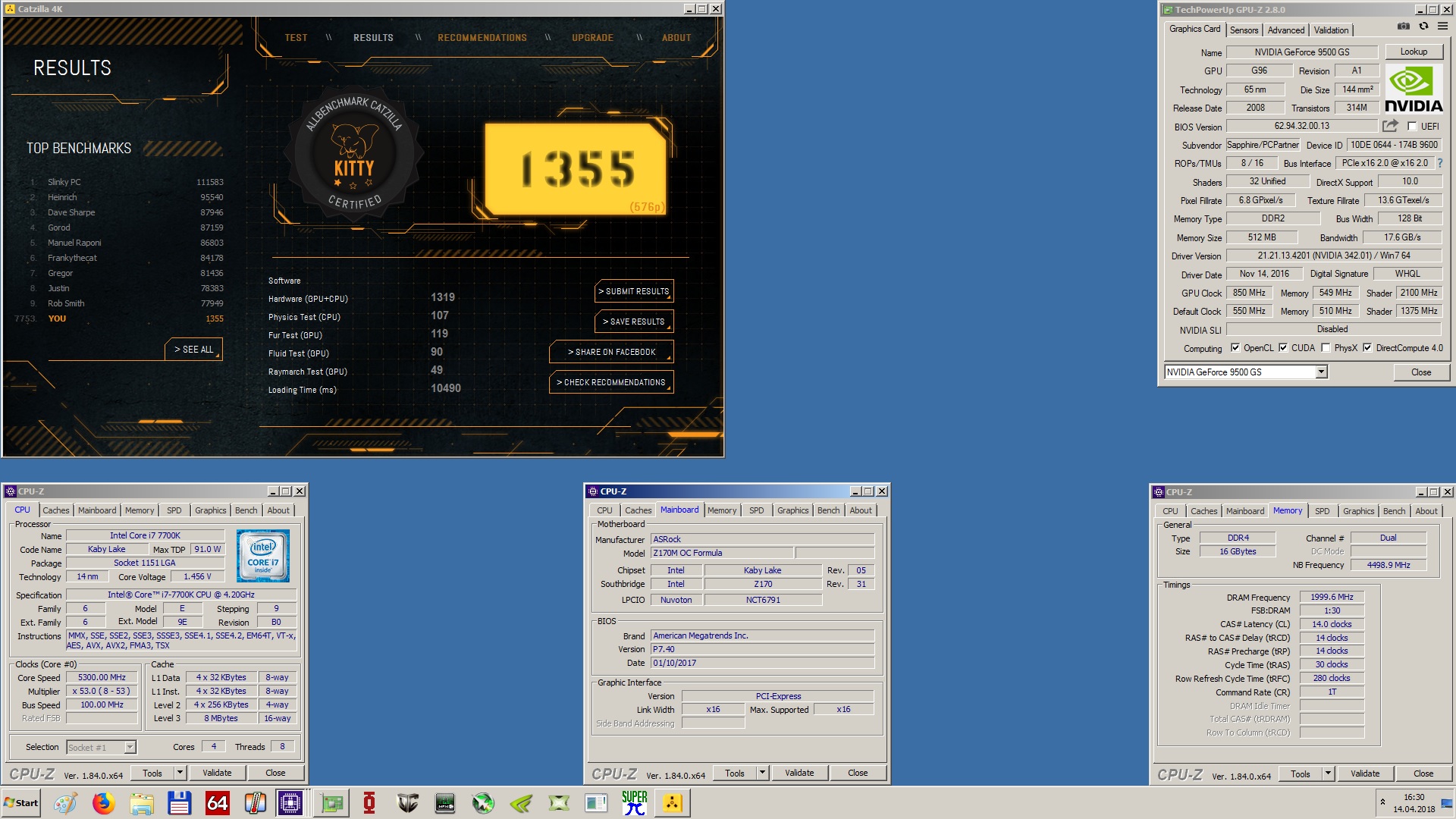Click the silver shield taskbar icon

coord(407,803)
